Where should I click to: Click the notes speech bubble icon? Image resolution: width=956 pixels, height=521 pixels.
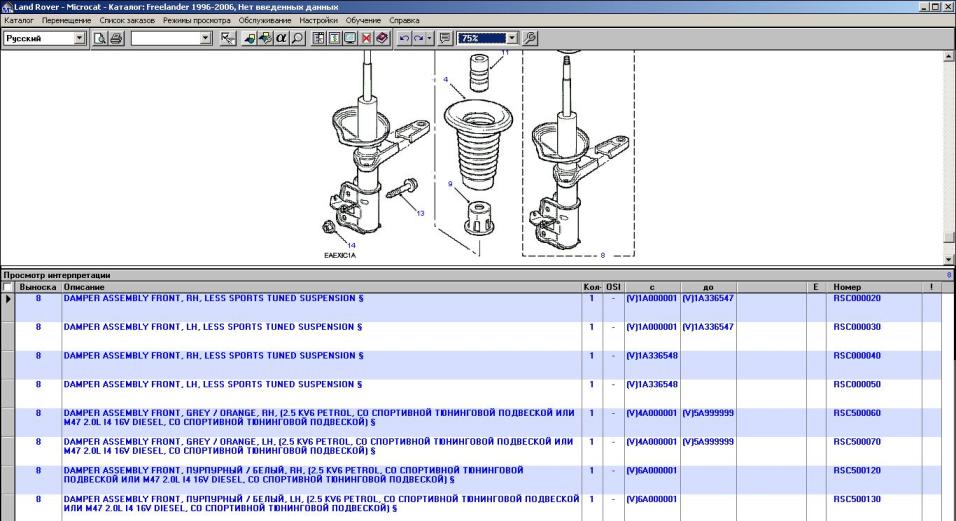coord(446,38)
